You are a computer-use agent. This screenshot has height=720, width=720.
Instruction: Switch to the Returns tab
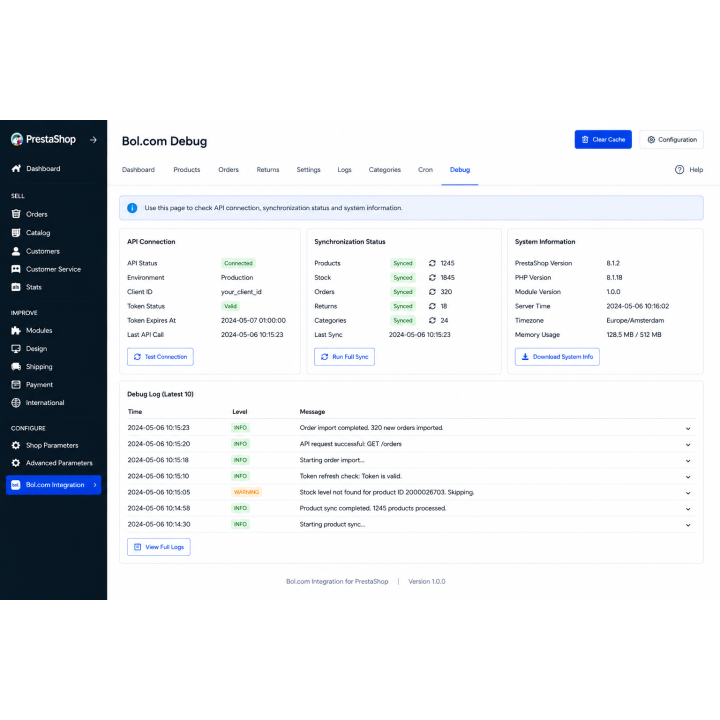click(268, 169)
